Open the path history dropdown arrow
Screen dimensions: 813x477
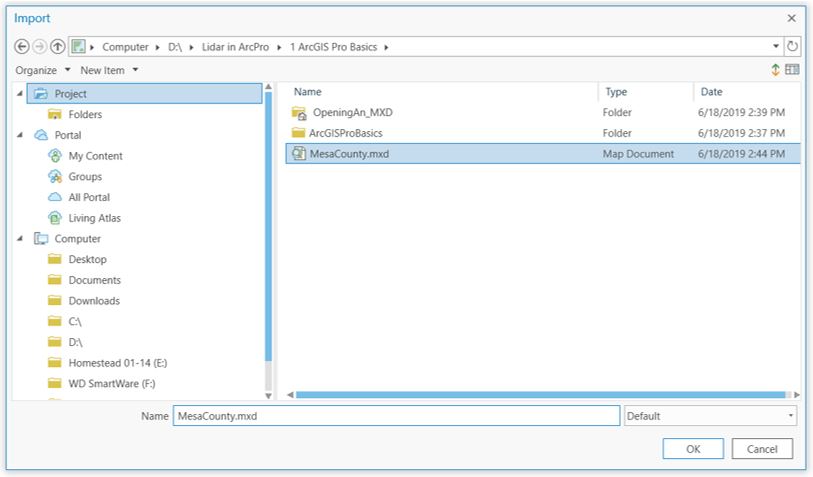(777, 47)
